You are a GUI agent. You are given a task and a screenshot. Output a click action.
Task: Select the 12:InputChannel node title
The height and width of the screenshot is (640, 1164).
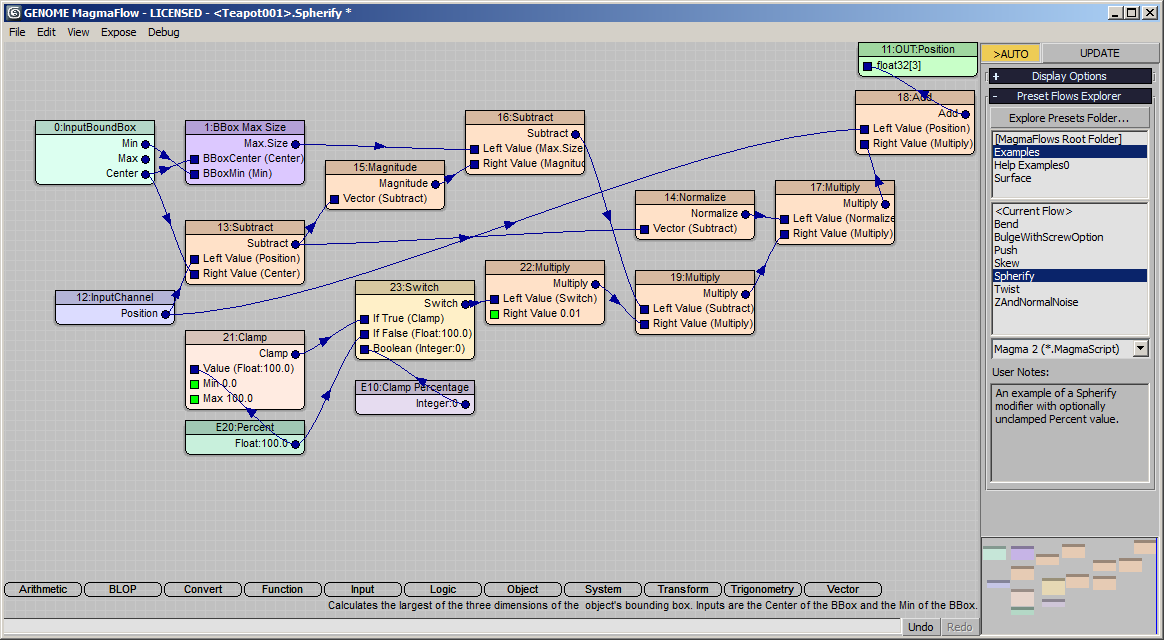(x=115, y=297)
